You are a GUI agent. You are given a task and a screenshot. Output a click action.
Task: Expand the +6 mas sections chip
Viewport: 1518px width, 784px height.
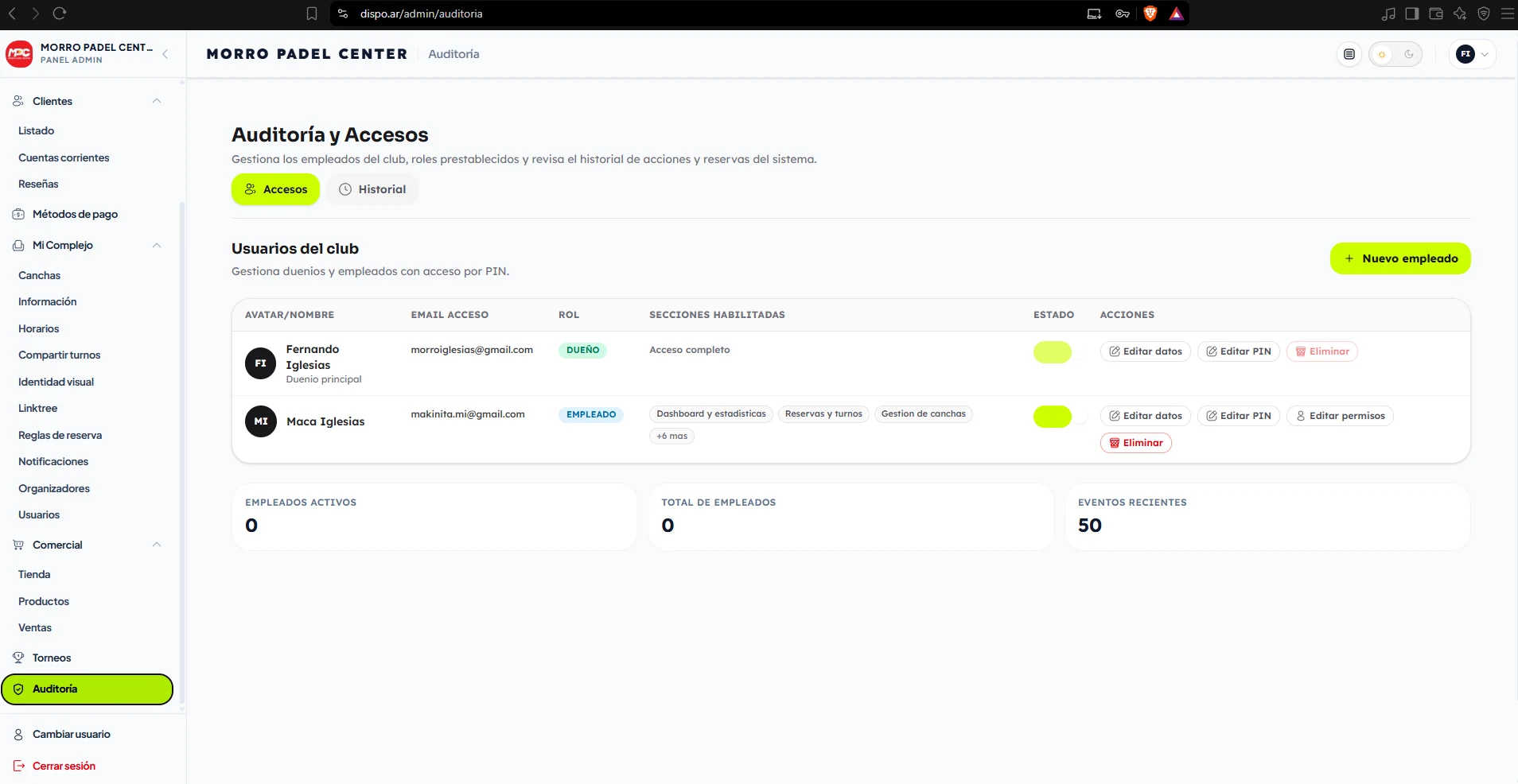tap(672, 436)
